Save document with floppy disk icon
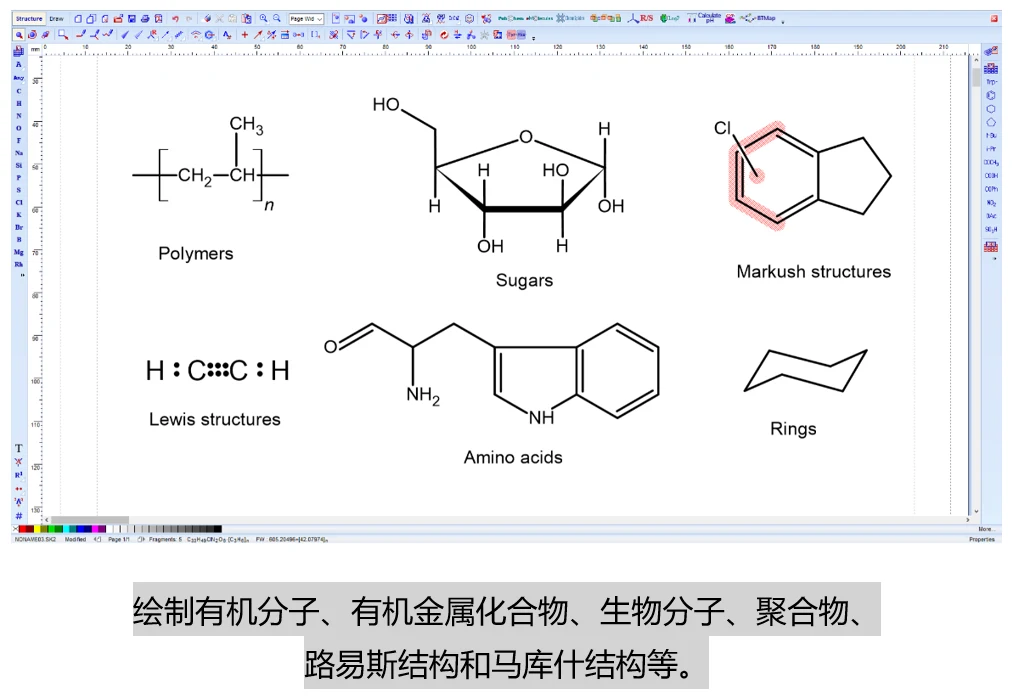This screenshot has width=1012, height=697. point(132,19)
